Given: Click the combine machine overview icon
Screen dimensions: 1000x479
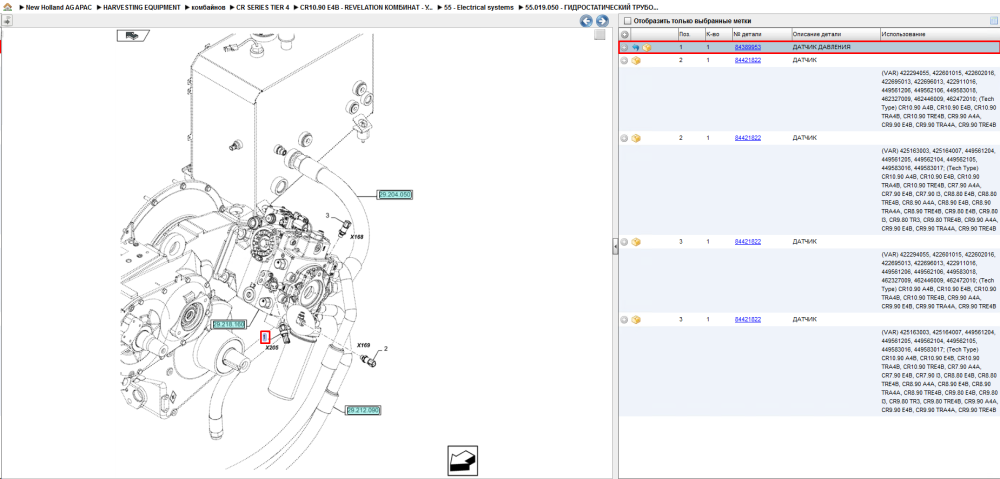Looking at the screenshot, I should coord(133,36).
